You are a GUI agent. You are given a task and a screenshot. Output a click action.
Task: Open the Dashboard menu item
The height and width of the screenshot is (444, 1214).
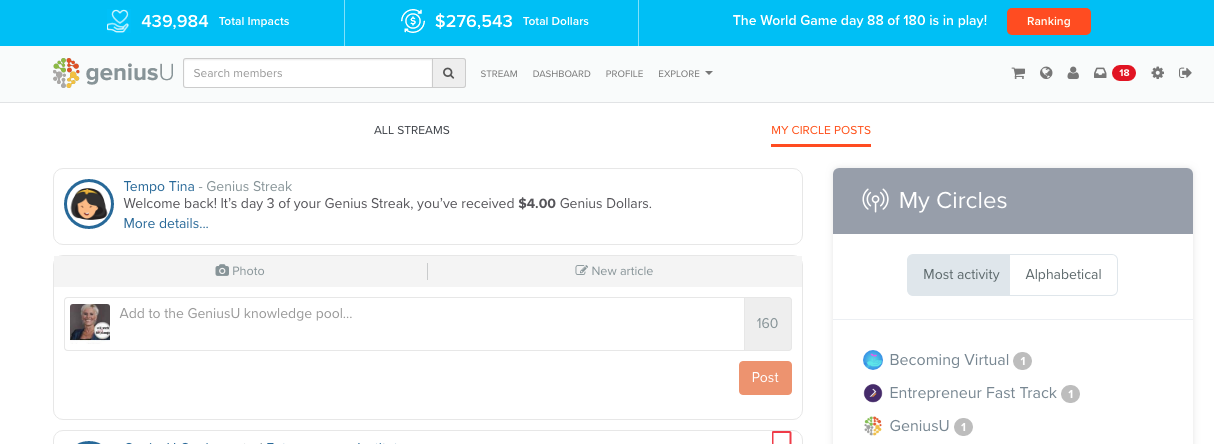[561, 74]
